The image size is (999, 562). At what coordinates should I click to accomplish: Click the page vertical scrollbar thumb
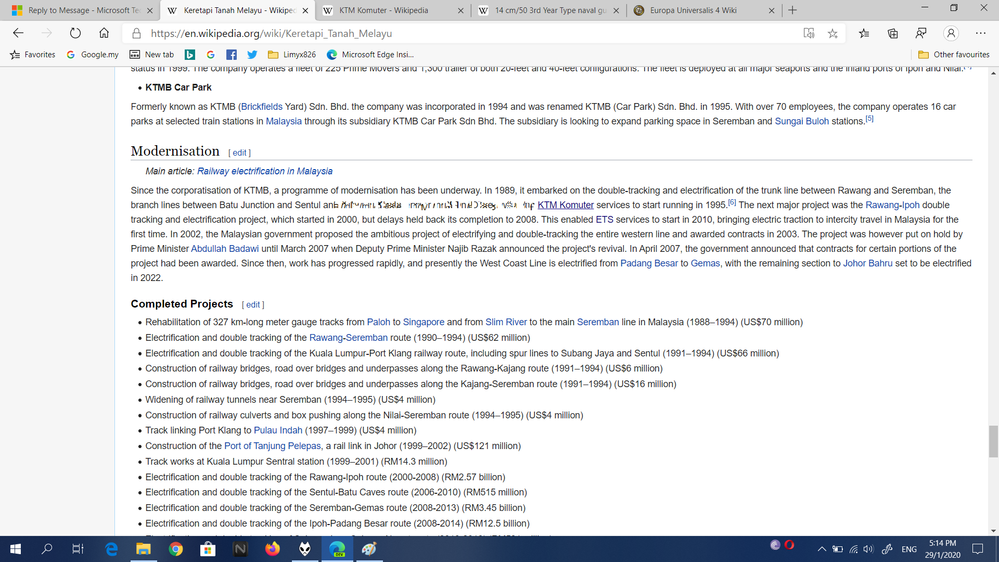coord(993,441)
